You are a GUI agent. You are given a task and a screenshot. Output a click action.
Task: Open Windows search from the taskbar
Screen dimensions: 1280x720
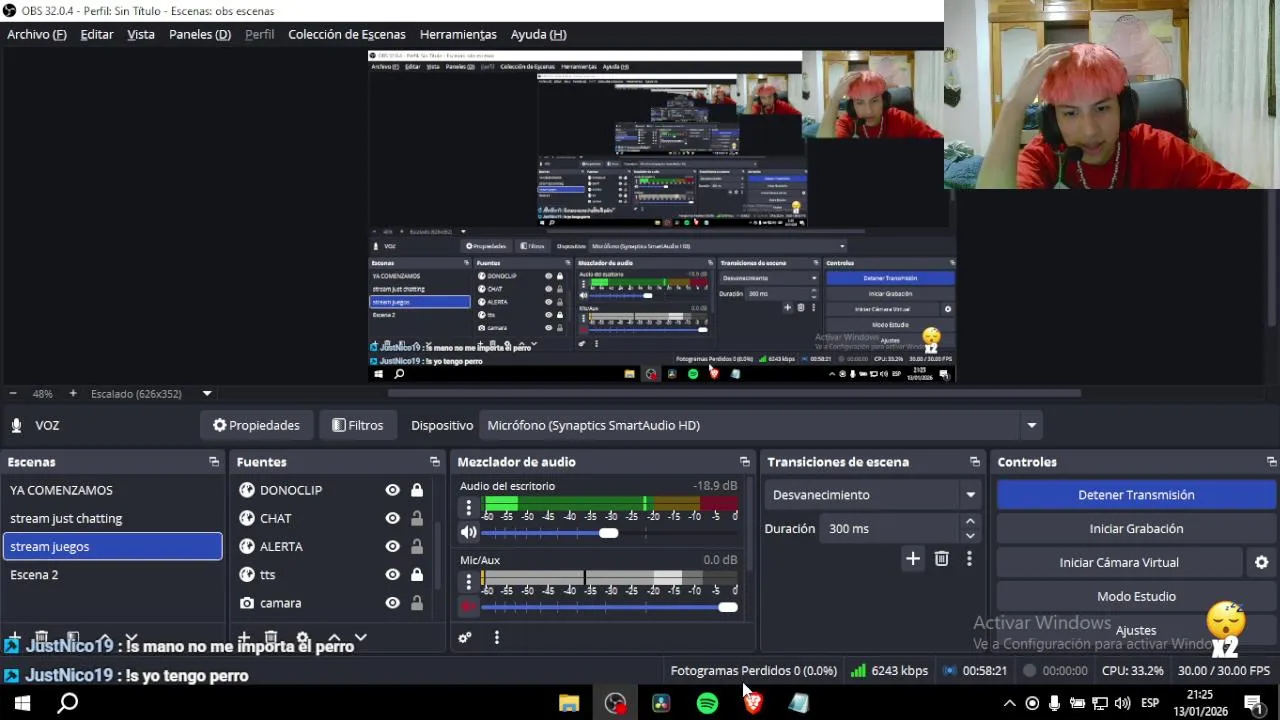tap(68, 703)
